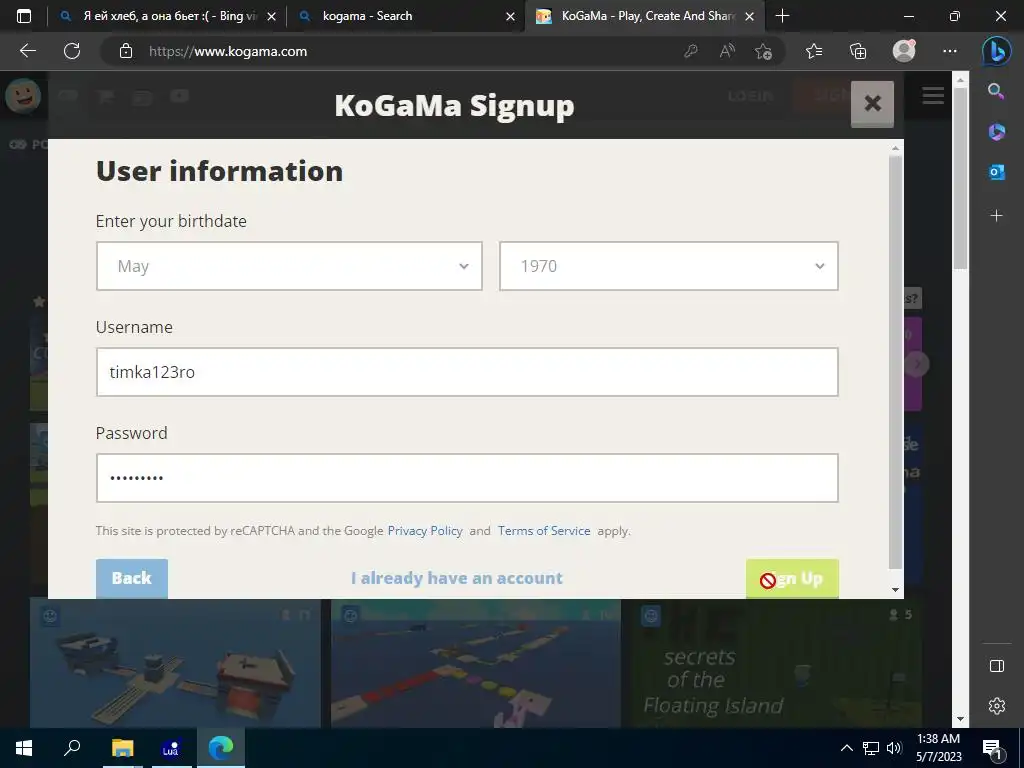The width and height of the screenshot is (1024, 768).
Task: Open the tab actions menu icon
Action: tap(24, 16)
